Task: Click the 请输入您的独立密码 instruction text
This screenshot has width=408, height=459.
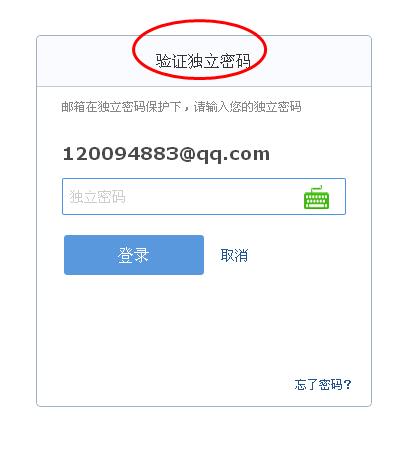Action: [x=247, y=107]
